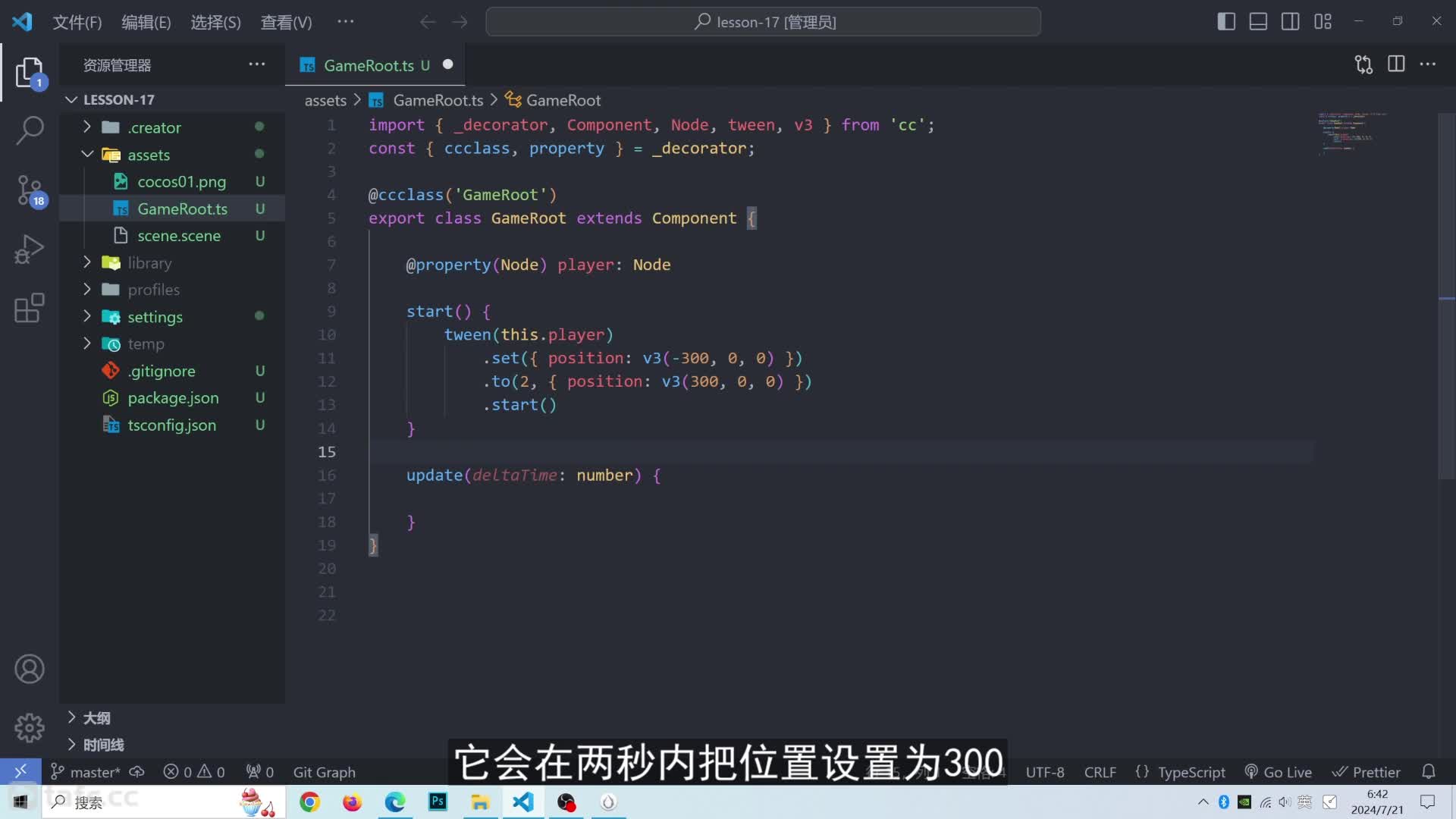Screen dimensions: 1456x819
Task: Split the editor to the right
Action: [1396, 64]
